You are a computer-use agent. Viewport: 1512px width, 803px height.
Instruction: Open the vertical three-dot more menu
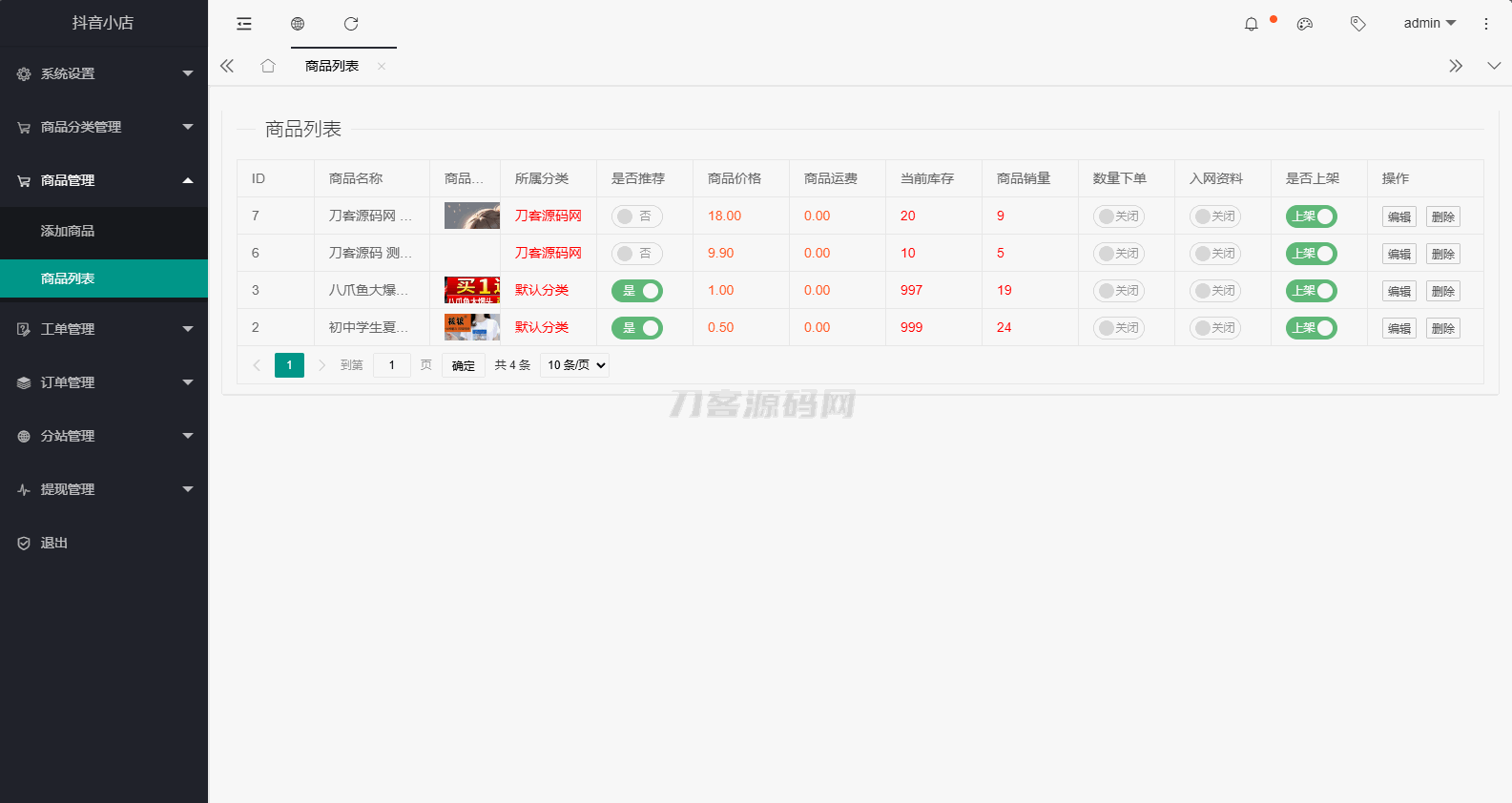tap(1485, 24)
